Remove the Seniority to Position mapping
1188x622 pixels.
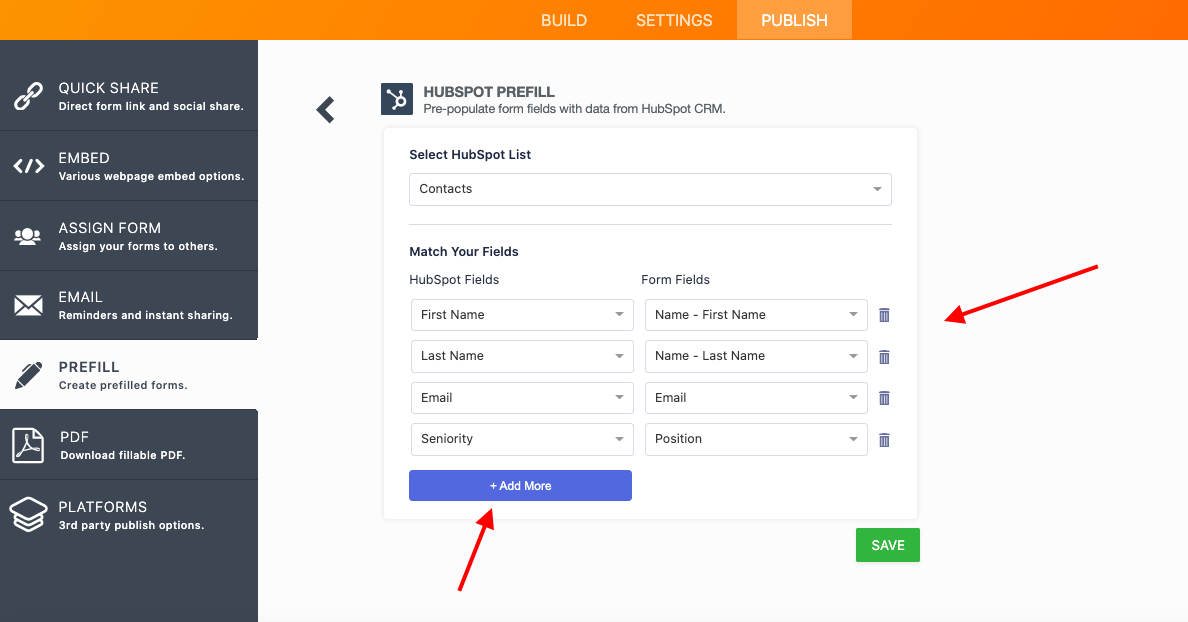[884, 440]
